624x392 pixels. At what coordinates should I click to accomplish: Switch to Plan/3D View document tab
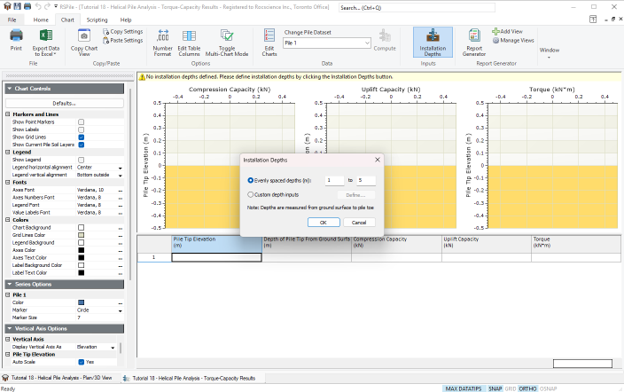pyautogui.click(x=57, y=378)
